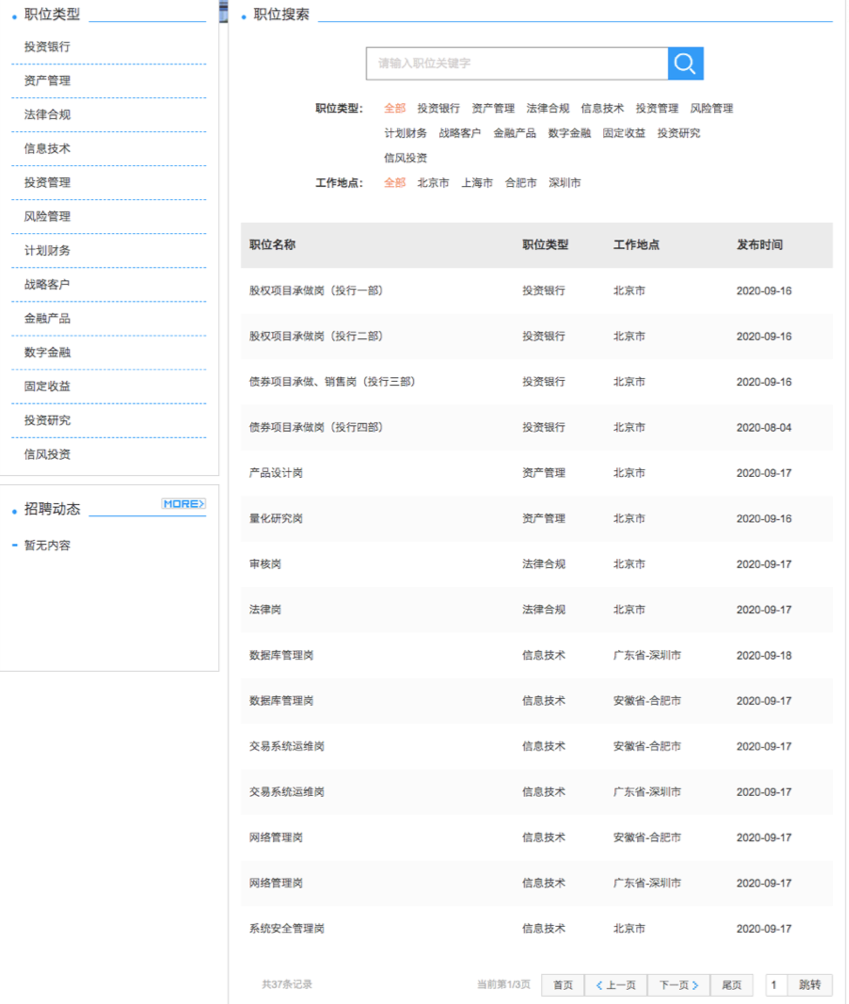Open 投资研究 in the left sidebar
The image size is (849, 1004).
coord(47,420)
